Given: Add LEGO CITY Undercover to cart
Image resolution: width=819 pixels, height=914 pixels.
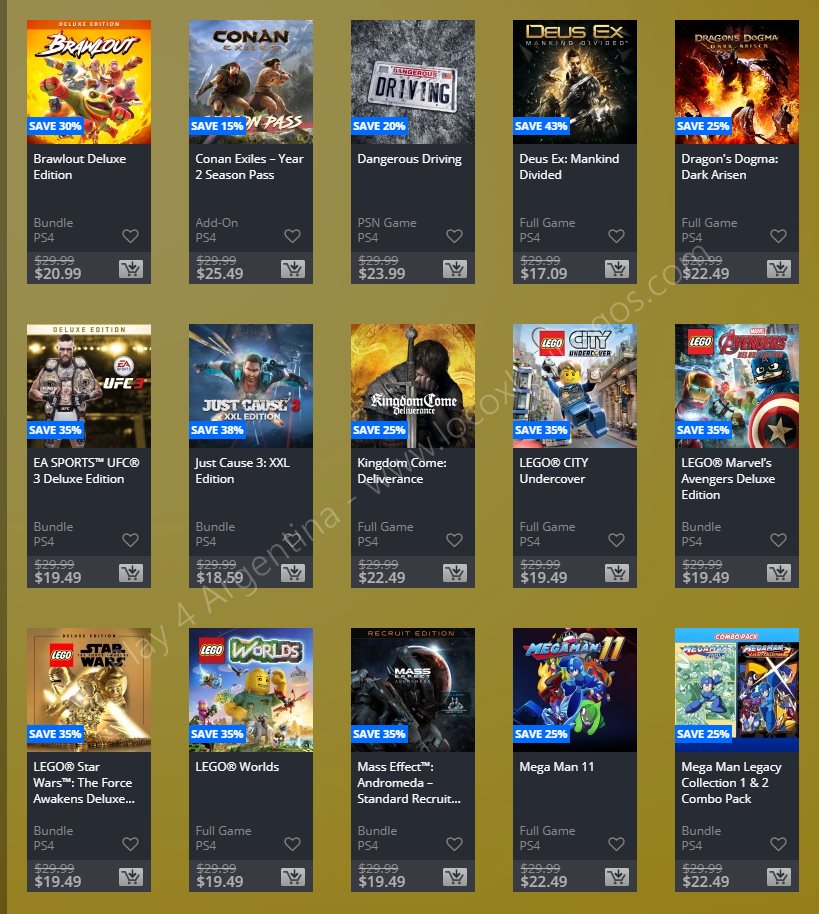Looking at the screenshot, I should tap(617, 573).
